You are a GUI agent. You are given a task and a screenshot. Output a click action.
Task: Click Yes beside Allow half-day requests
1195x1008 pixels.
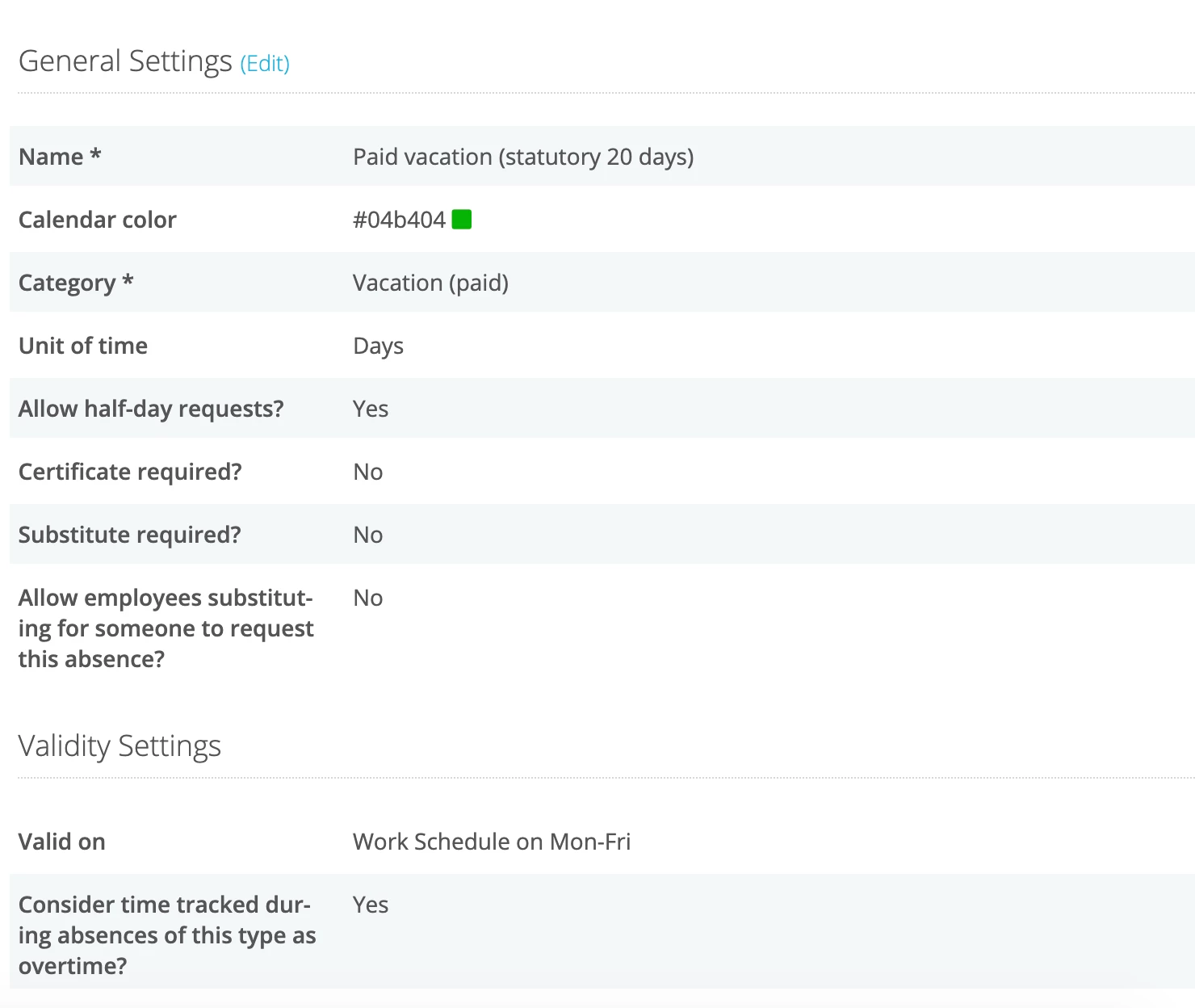point(371,409)
